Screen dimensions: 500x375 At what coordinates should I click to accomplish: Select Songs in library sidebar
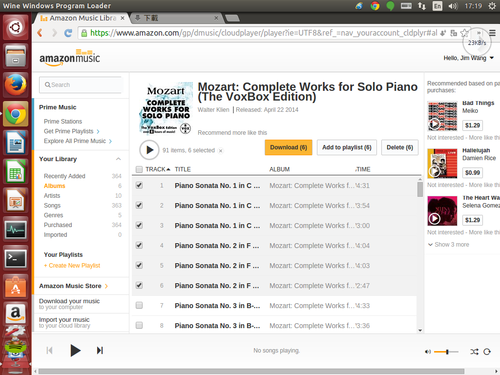click(52, 205)
